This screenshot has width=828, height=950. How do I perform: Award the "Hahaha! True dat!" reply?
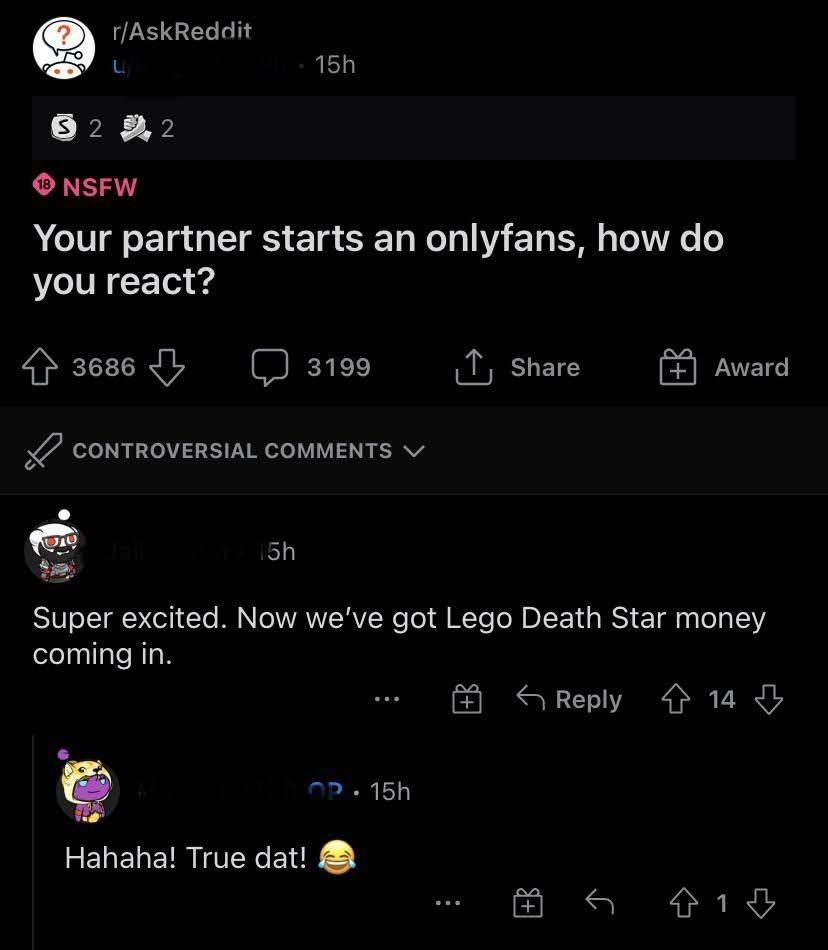[x=528, y=904]
